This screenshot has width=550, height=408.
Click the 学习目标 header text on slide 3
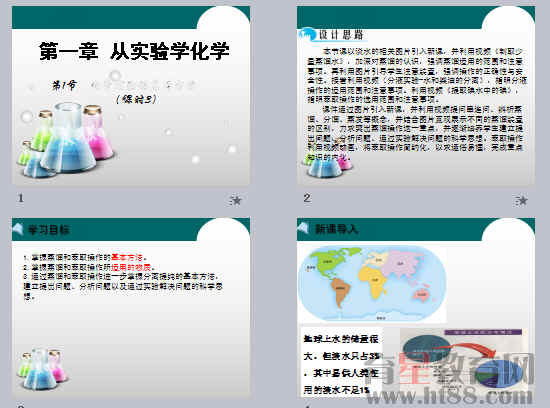coord(48,230)
